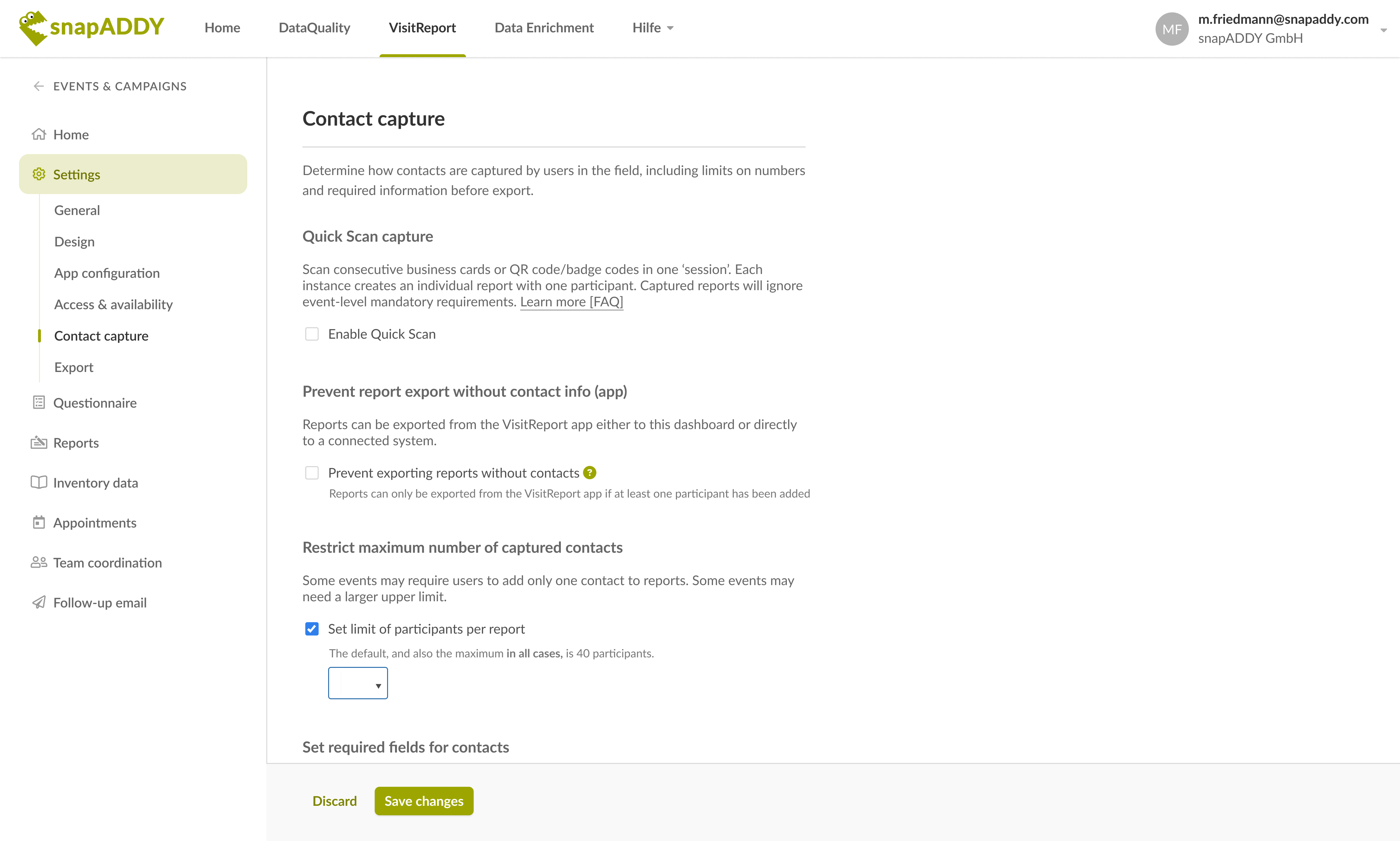Image resolution: width=1400 pixels, height=841 pixels.
Task: Open the Learn more [FAQ] link
Action: 572,302
